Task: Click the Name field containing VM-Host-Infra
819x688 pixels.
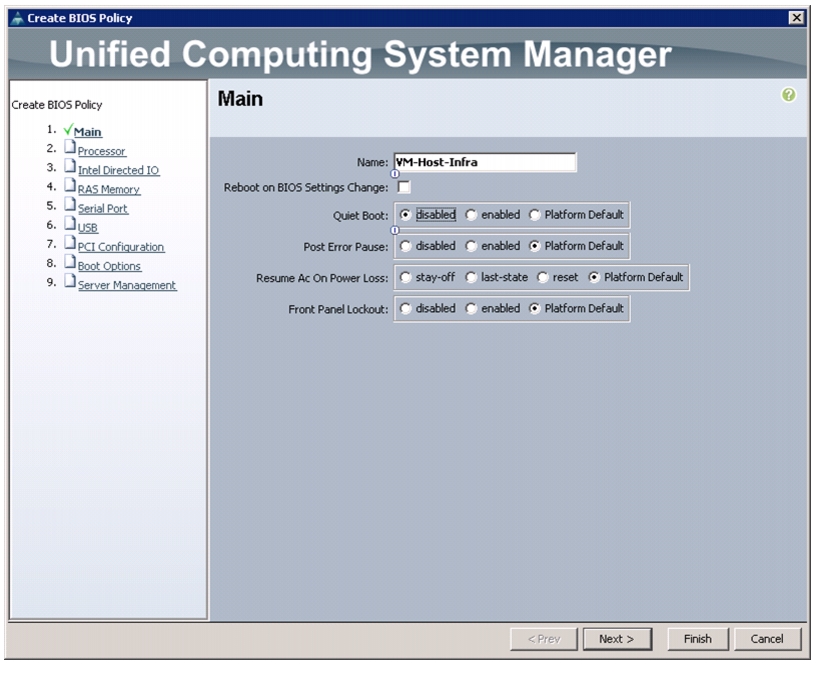Action: tap(485, 162)
